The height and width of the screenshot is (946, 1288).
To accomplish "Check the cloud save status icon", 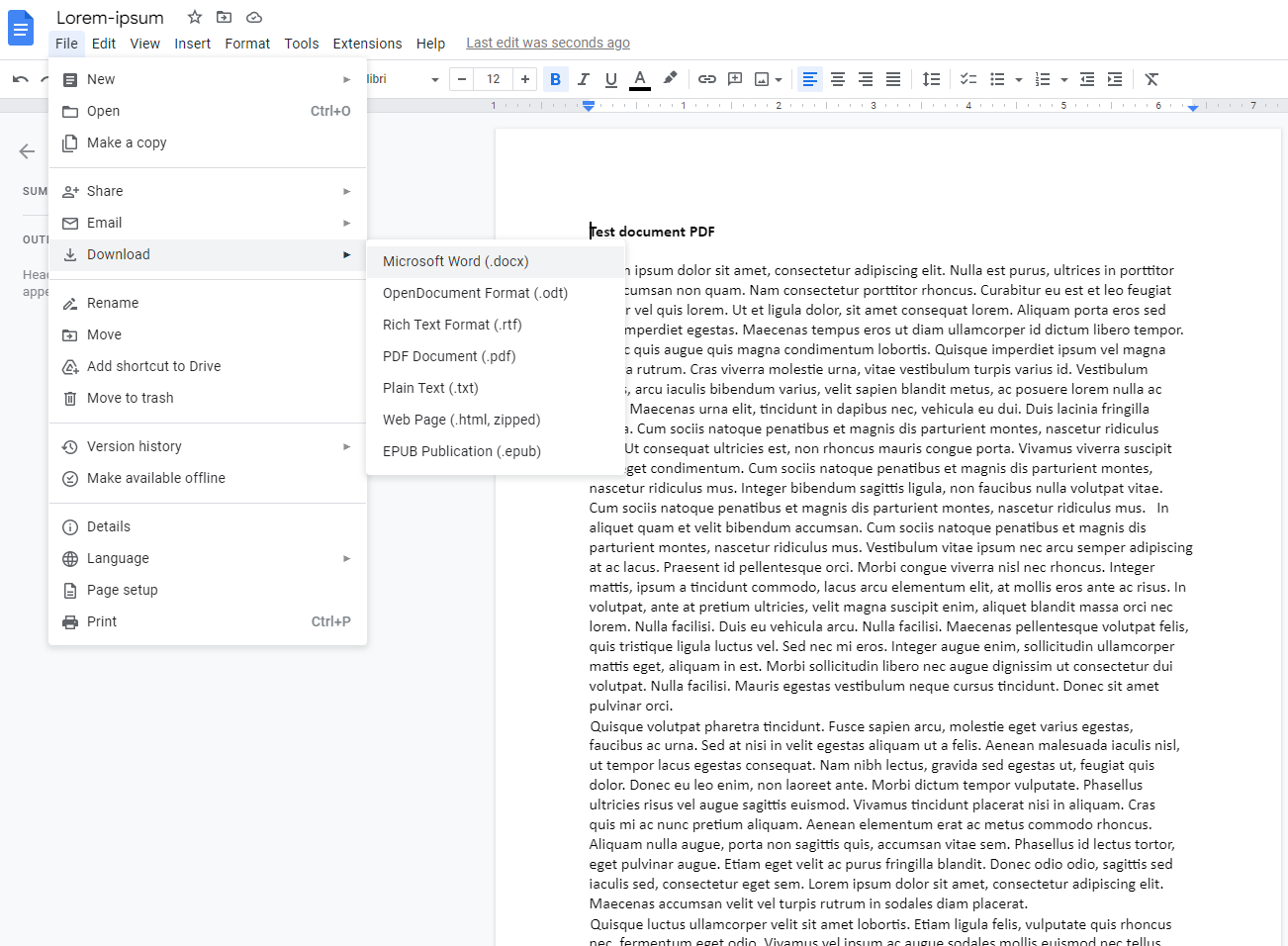I will coord(254,17).
